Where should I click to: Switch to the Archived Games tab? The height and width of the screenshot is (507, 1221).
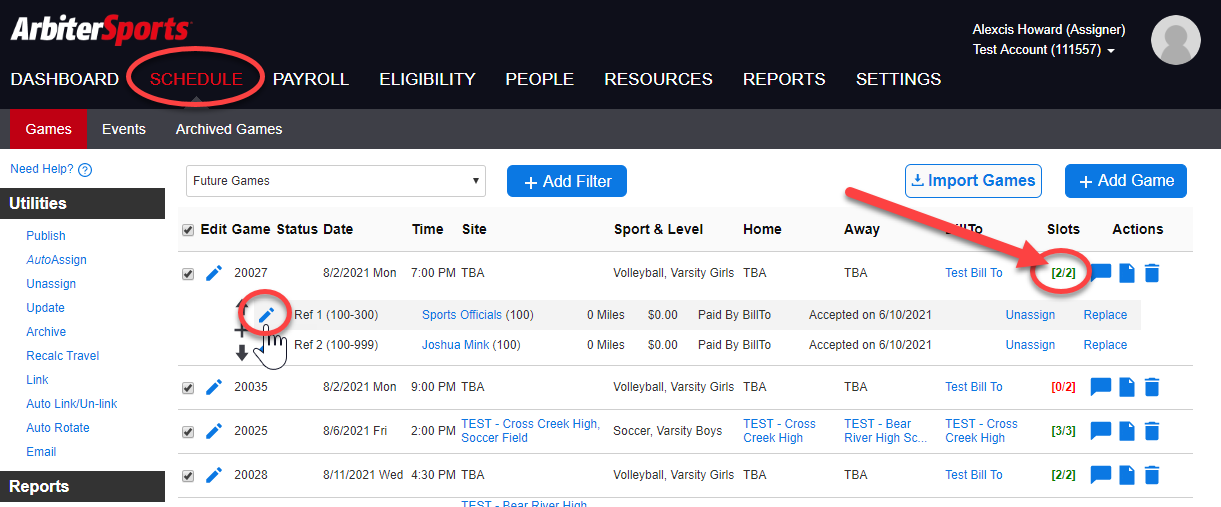pyautogui.click(x=228, y=129)
